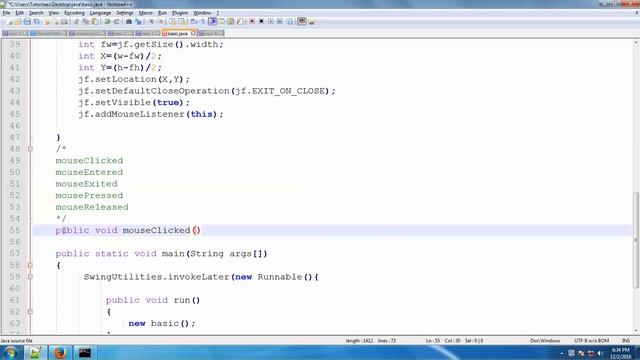This screenshot has width=640, height=360.
Task: Click the volume icon in system tray
Action: tap(600, 353)
